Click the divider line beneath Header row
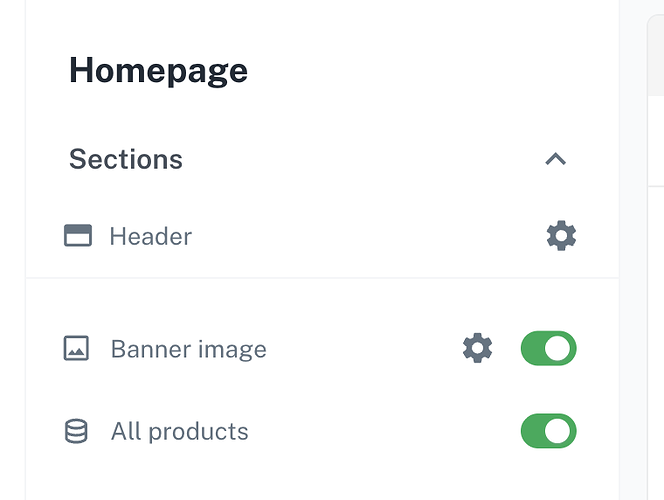This screenshot has height=500, width=664. coord(322,278)
